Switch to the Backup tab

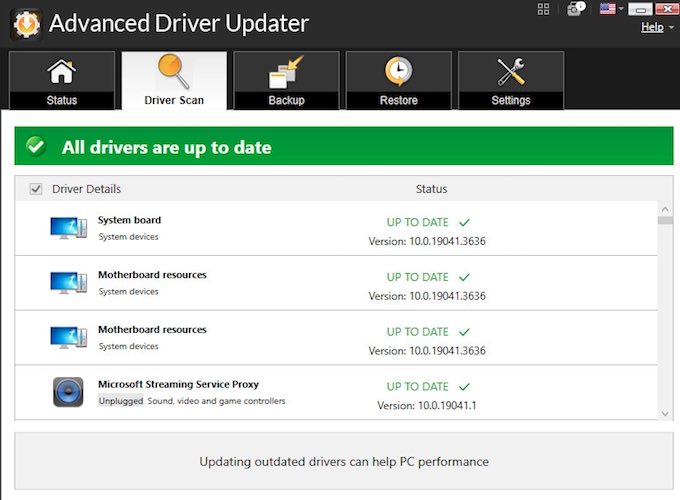point(286,80)
